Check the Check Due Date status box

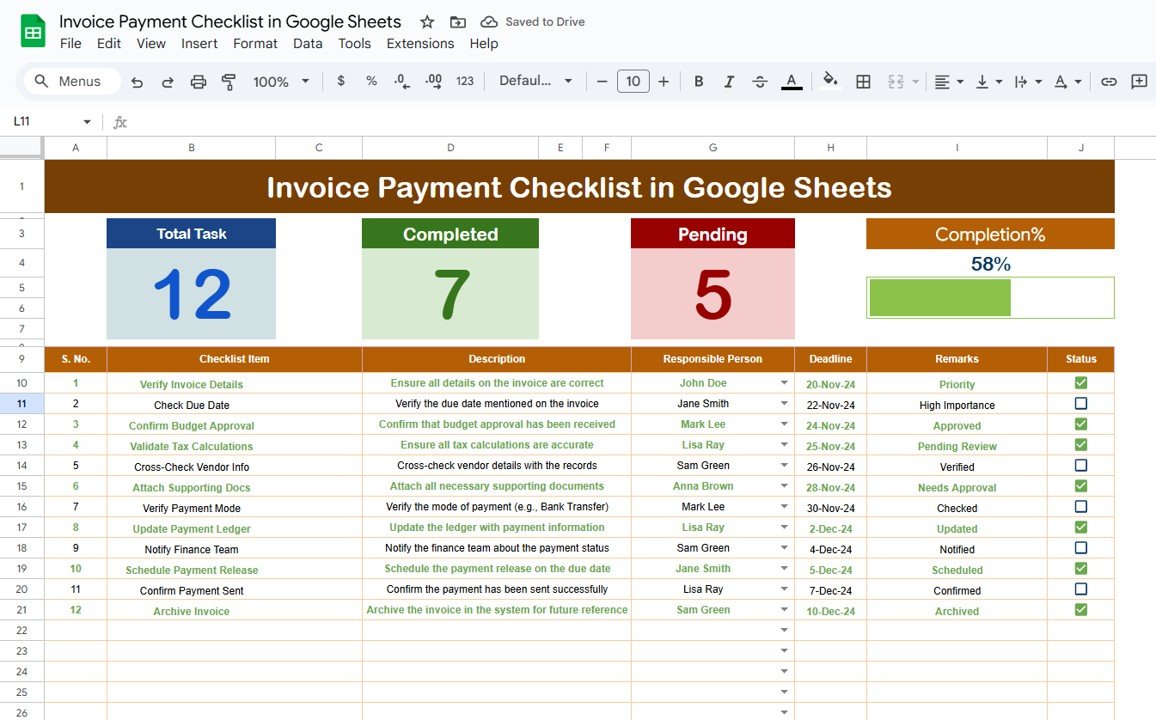point(1081,404)
